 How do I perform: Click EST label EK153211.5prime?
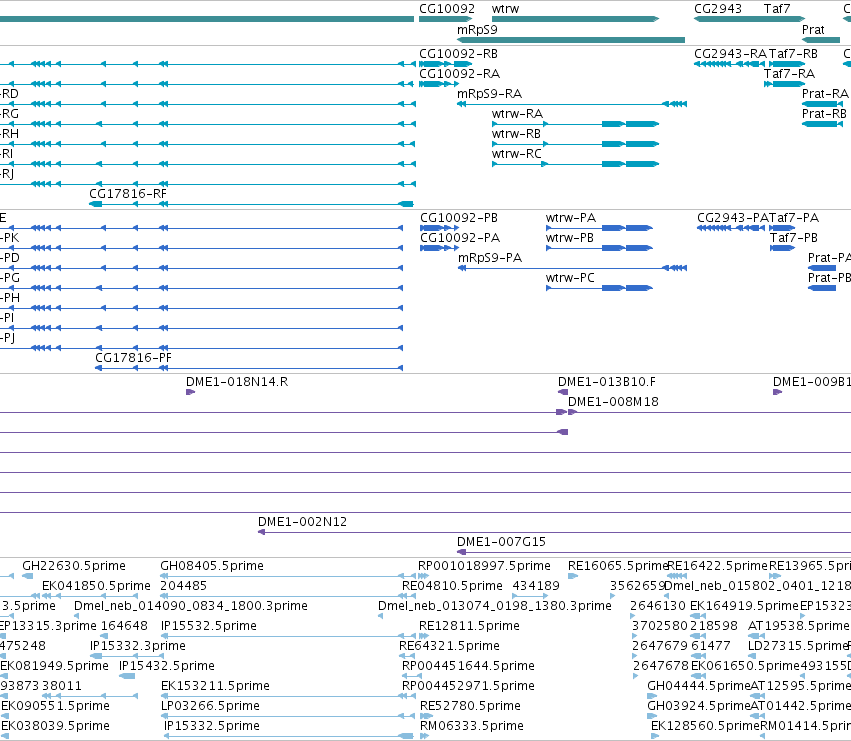coord(215,686)
